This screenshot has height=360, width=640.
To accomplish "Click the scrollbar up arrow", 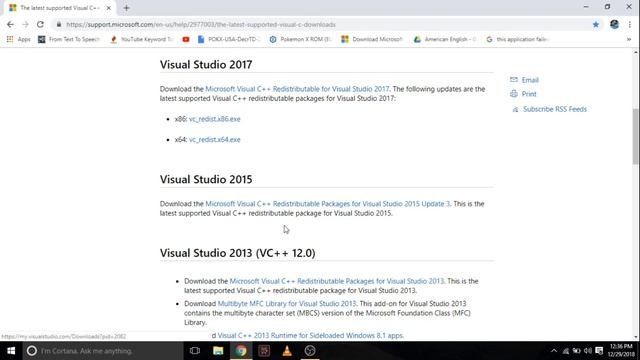I will pyautogui.click(x=636, y=52).
